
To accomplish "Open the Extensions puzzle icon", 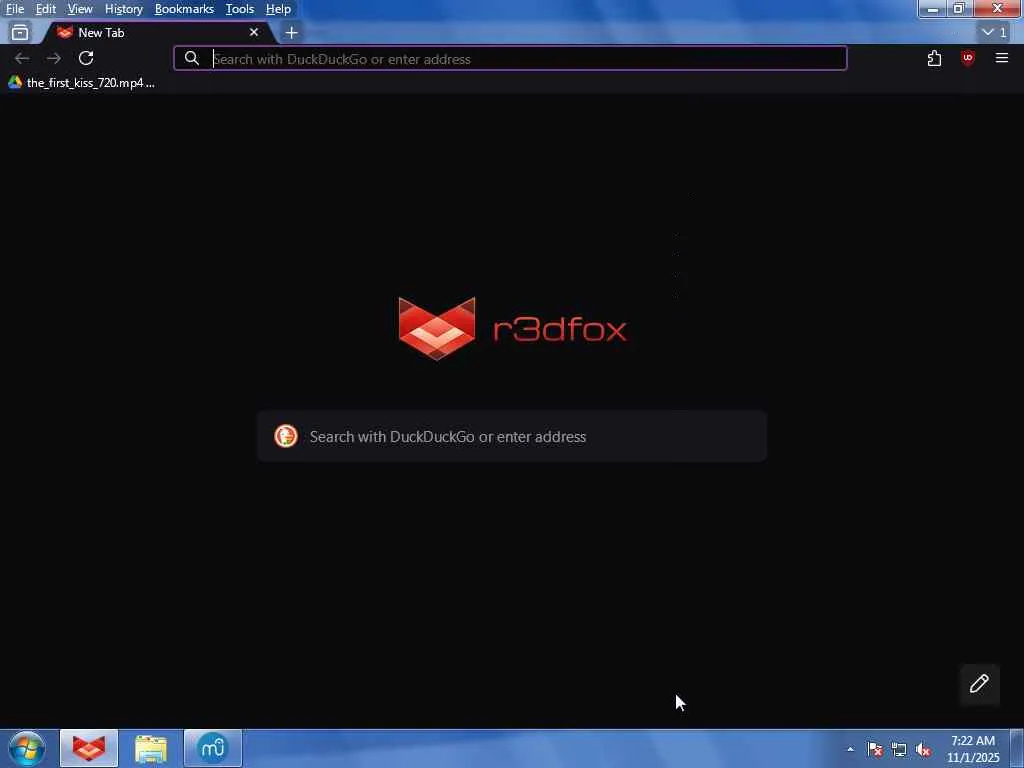I will click(x=935, y=58).
